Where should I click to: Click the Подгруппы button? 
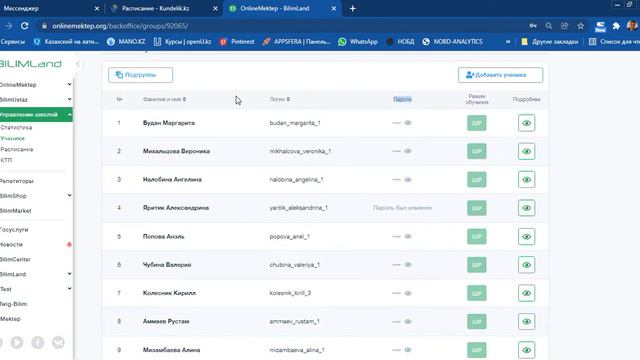[x=140, y=75]
